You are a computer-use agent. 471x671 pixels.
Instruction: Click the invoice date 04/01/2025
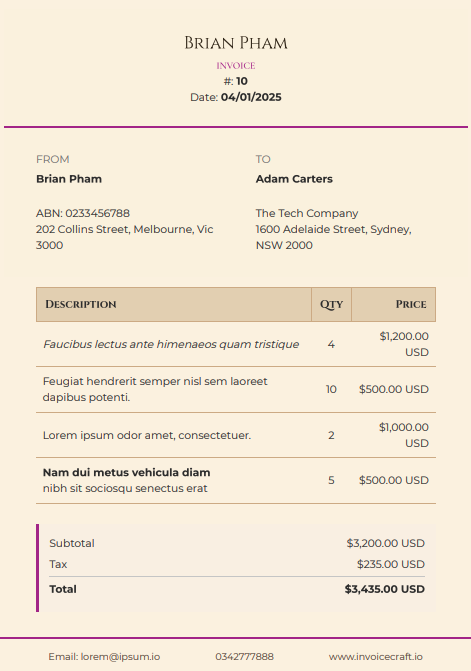tap(251, 97)
